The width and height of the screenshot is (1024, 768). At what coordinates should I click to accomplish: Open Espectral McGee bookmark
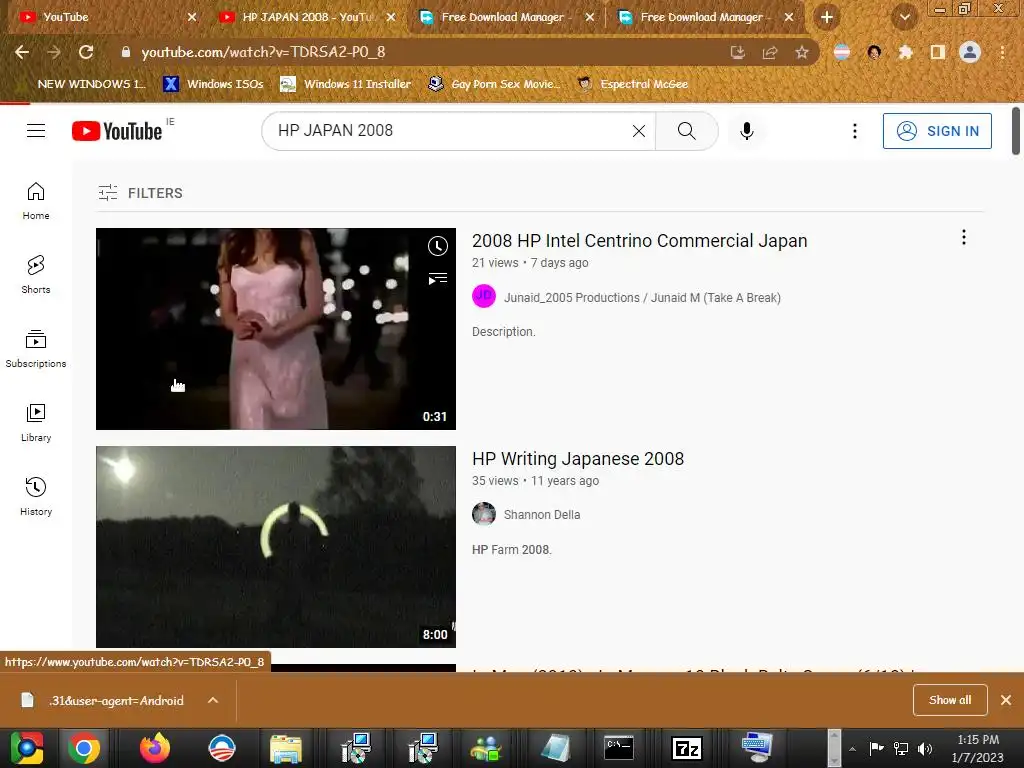633,84
